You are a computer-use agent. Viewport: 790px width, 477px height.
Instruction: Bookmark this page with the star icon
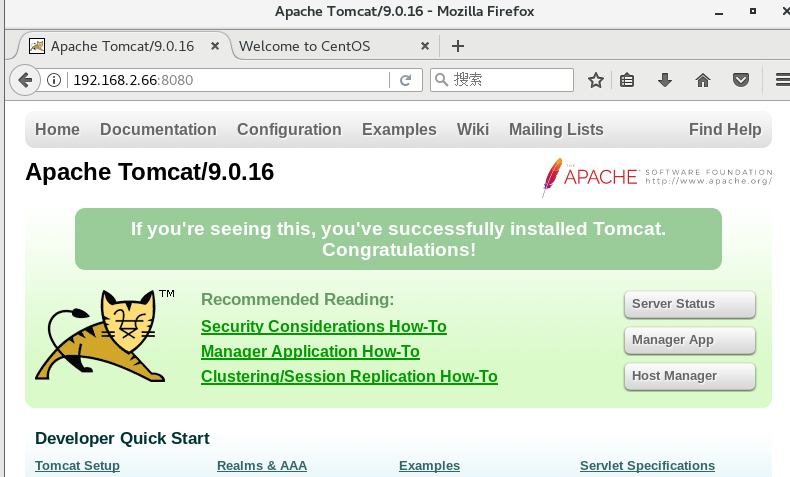tap(596, 80)
